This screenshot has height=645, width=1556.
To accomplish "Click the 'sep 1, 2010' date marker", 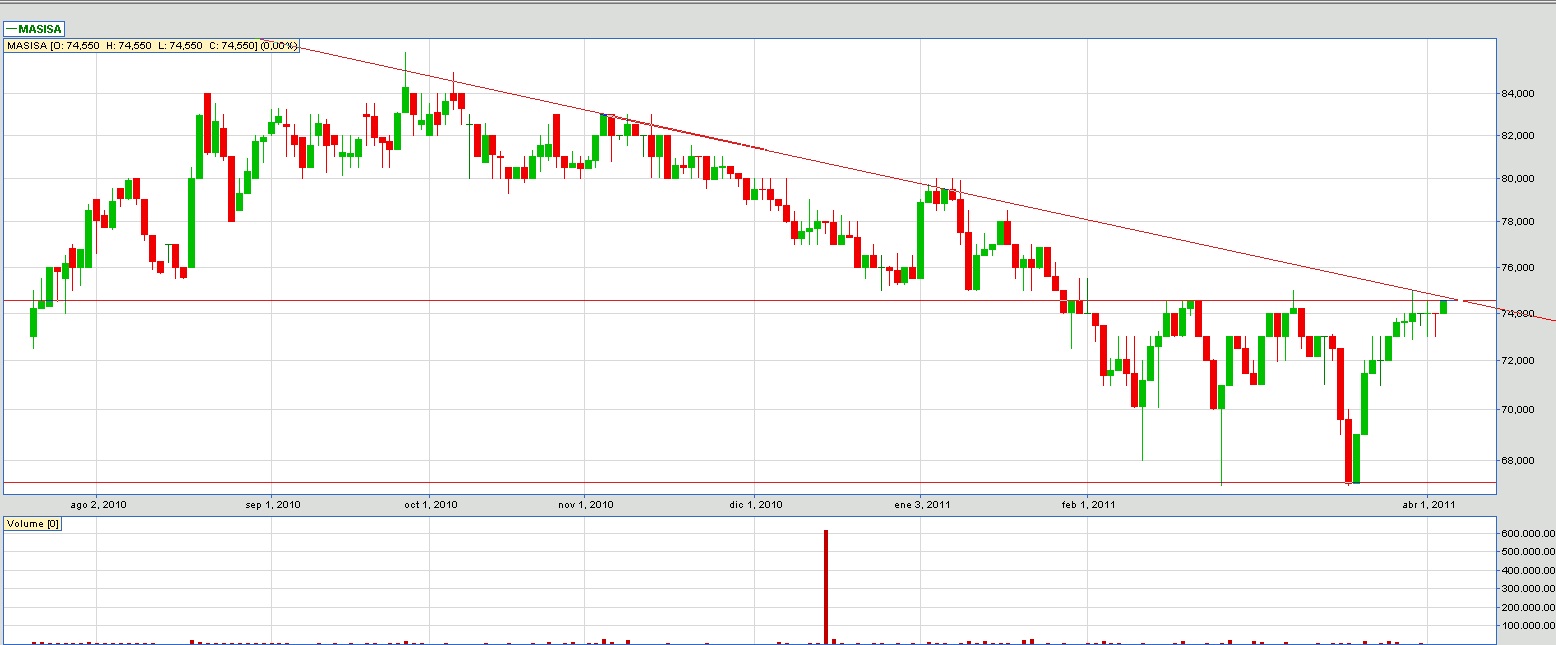I will (x=272, y=505).
